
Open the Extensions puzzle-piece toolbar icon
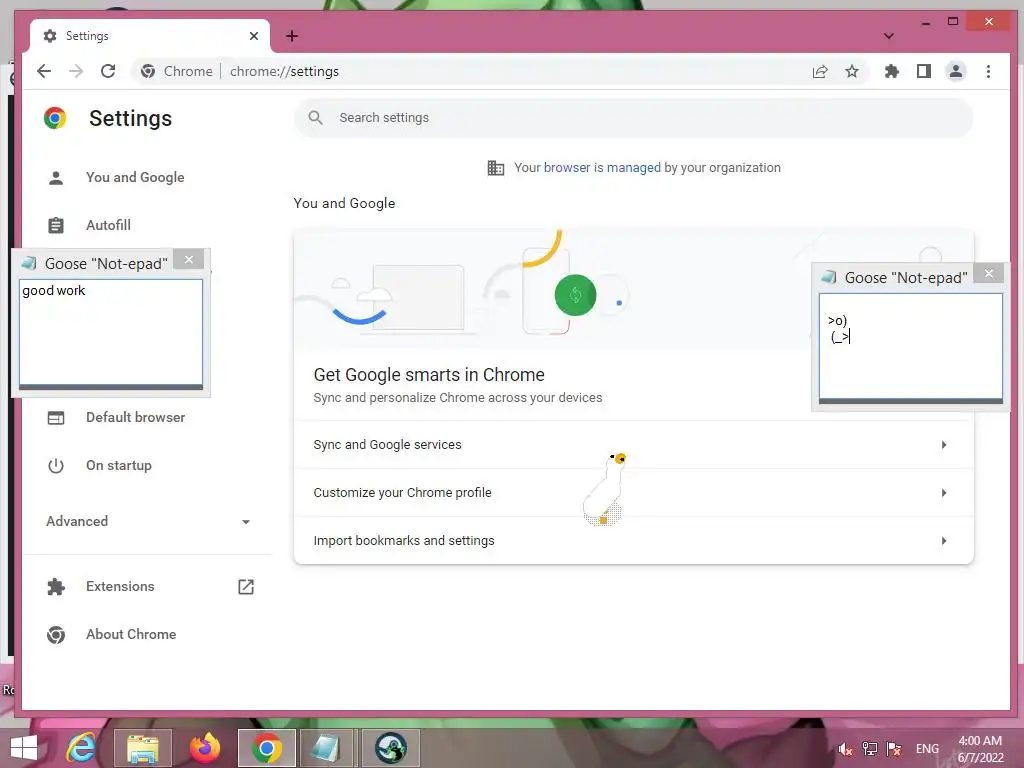click(x=891, y=71)
